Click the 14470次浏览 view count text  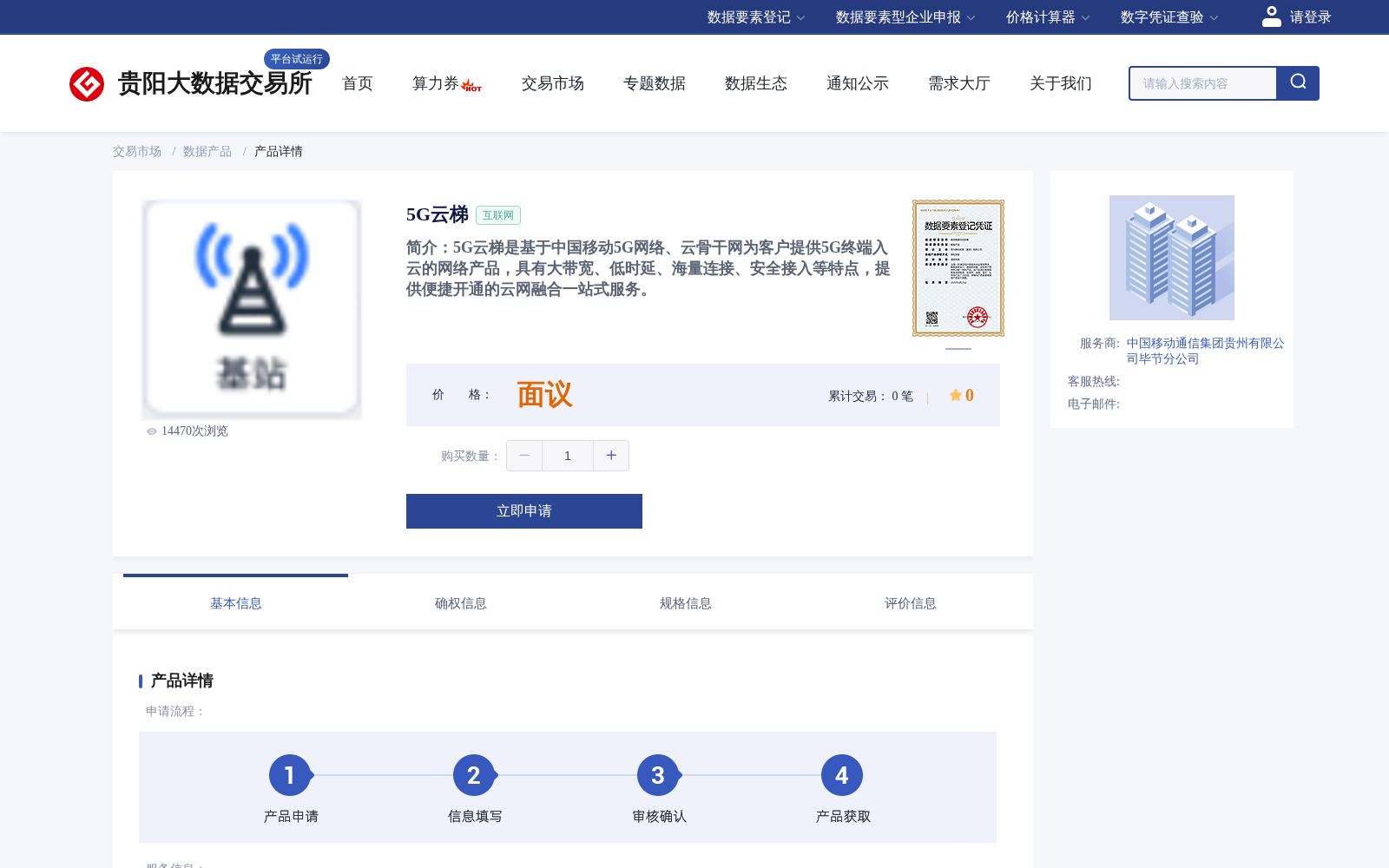coord(194,431)
